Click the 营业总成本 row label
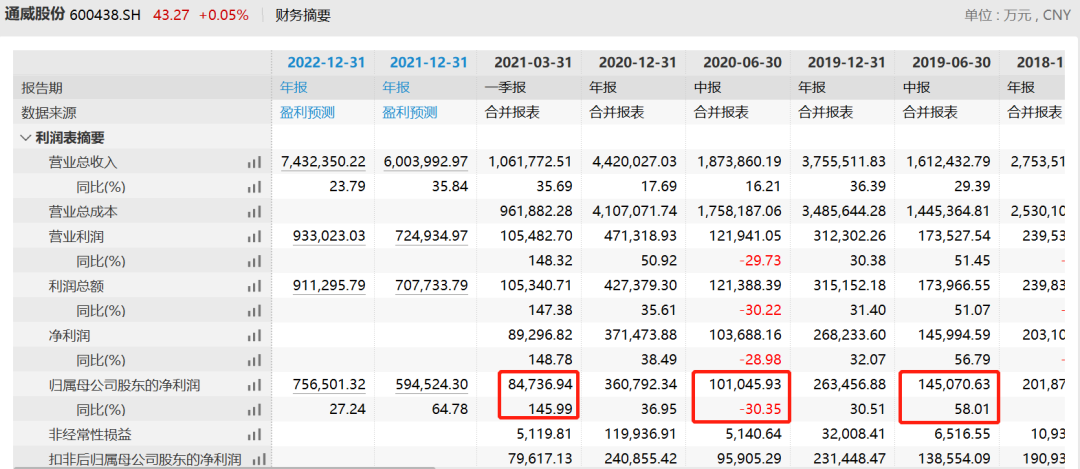 pyautogui.click(x=83, y=212)
